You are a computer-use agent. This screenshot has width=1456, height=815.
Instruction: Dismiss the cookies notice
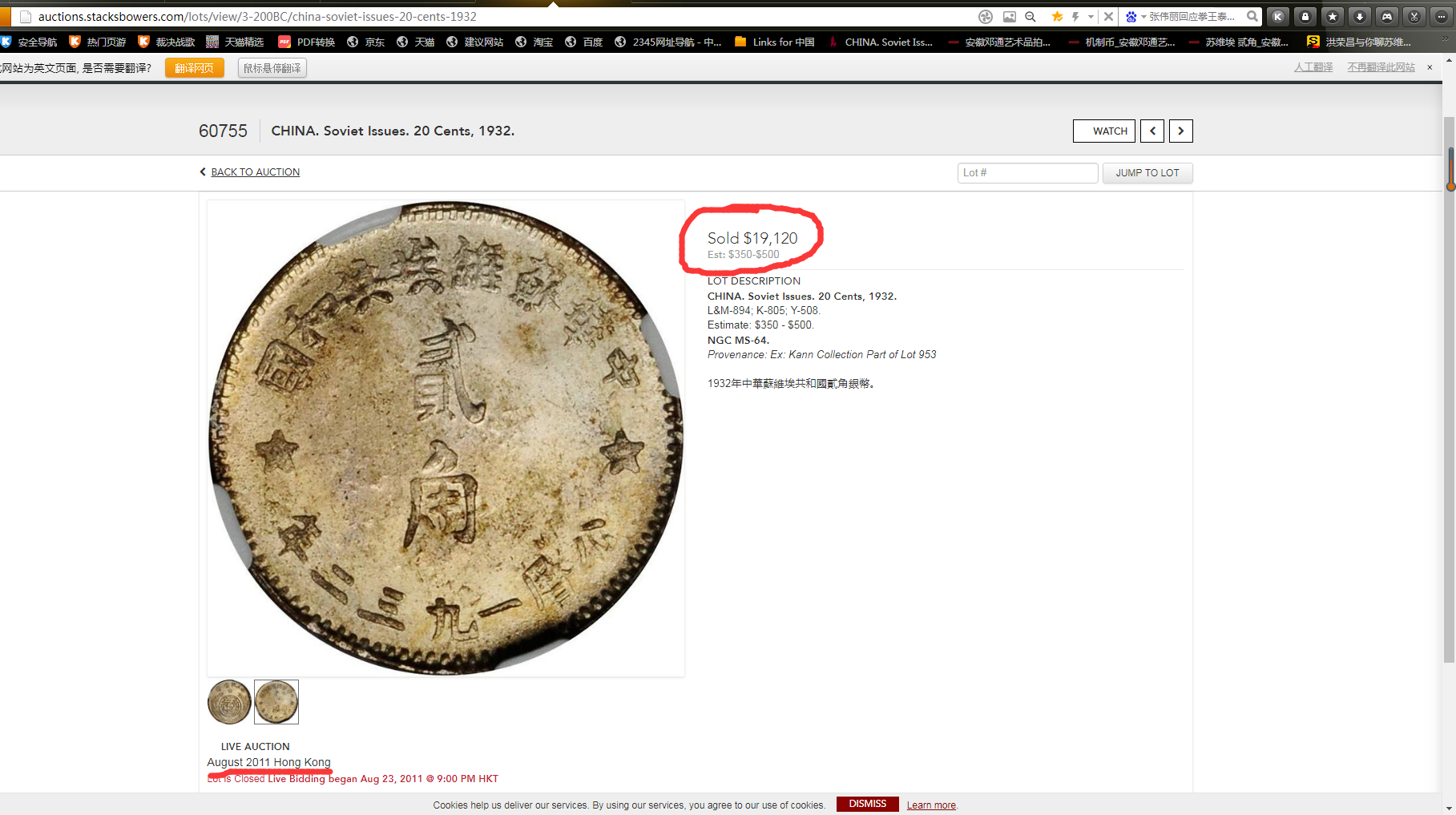[x=867, y=804]
